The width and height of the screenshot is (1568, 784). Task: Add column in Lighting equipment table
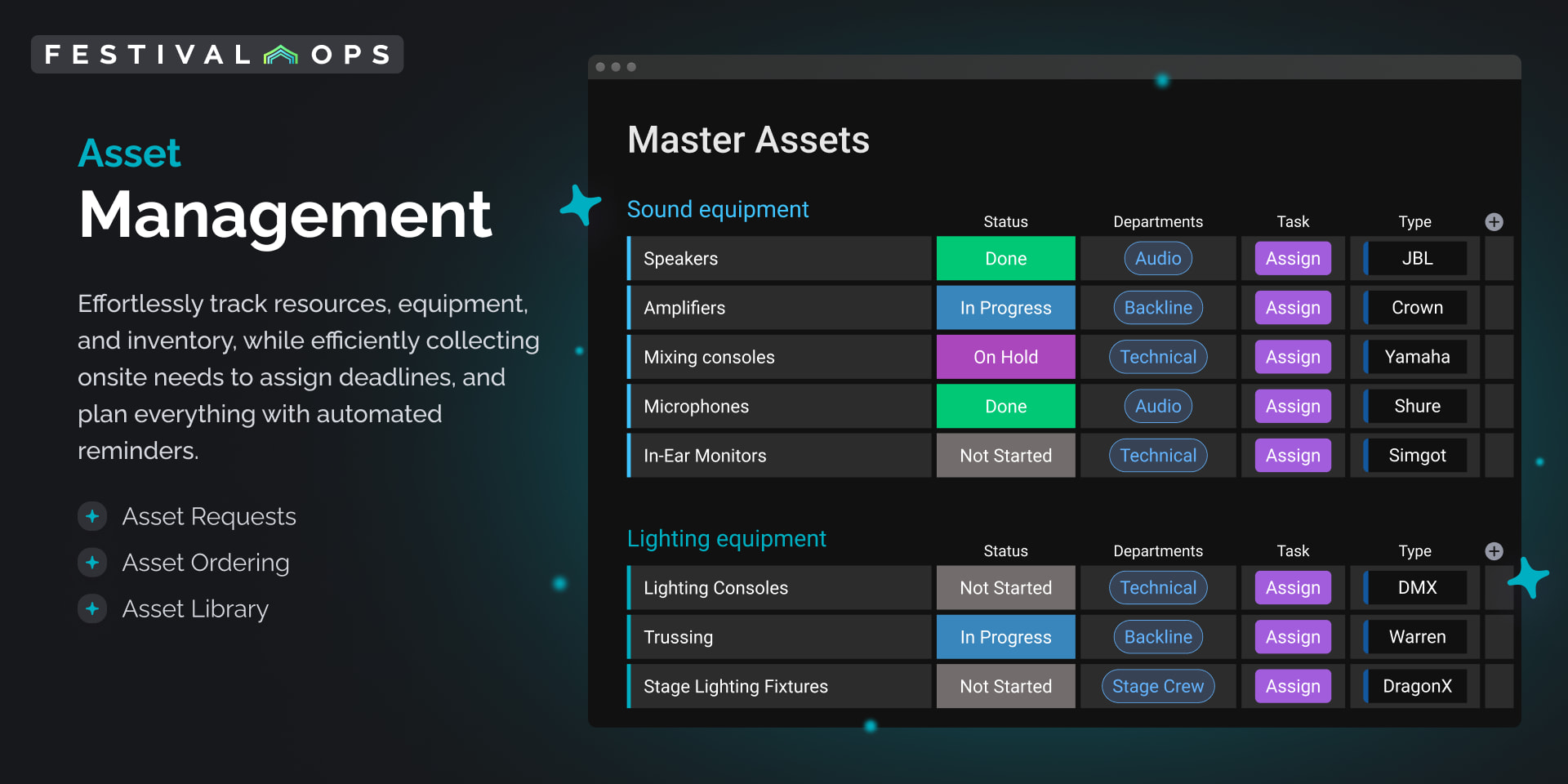click(x=1494, y=550)
